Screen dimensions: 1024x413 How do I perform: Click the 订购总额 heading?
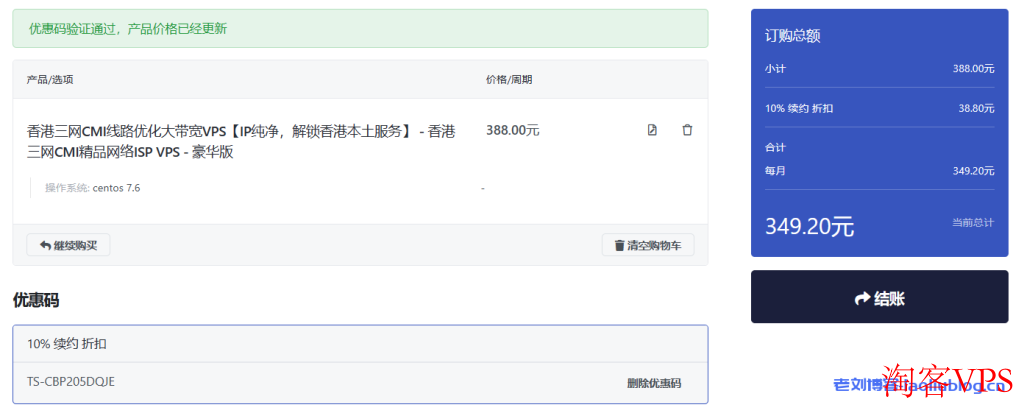click(x=793, y=36)
